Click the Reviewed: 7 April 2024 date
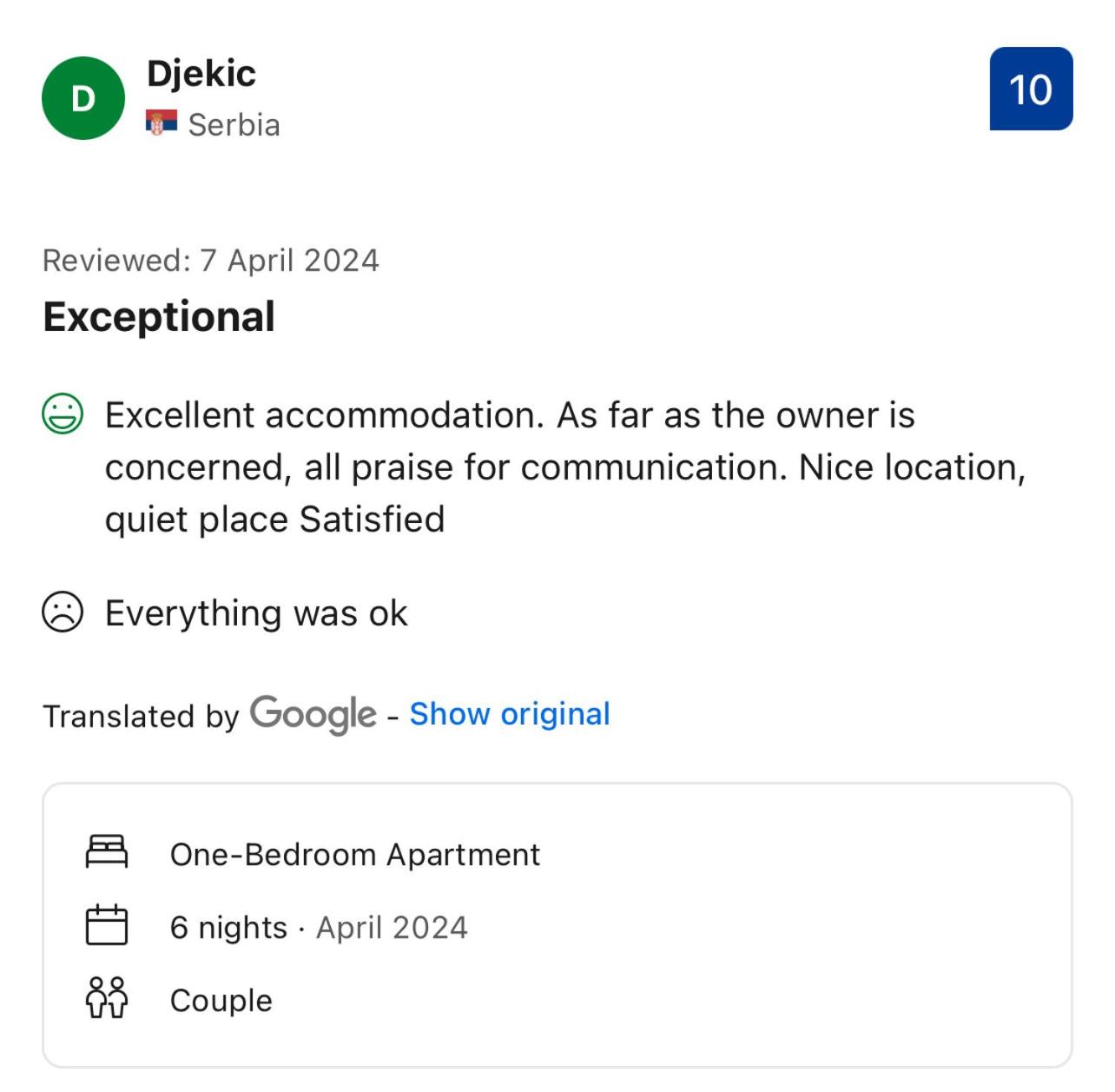This screenshot has height=1092, width=1115. [211, 261]
